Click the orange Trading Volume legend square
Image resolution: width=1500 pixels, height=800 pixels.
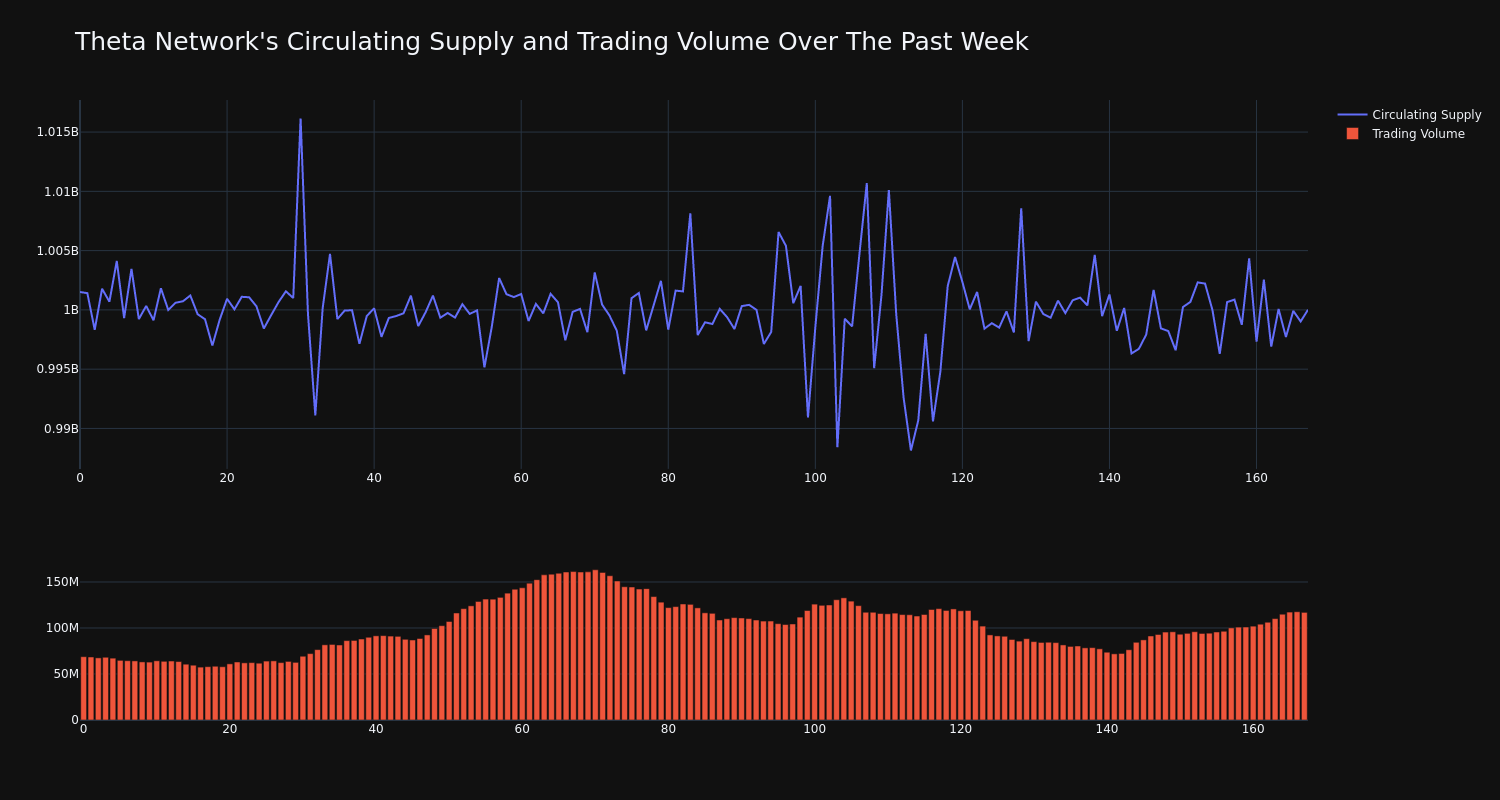point(1352,134)
